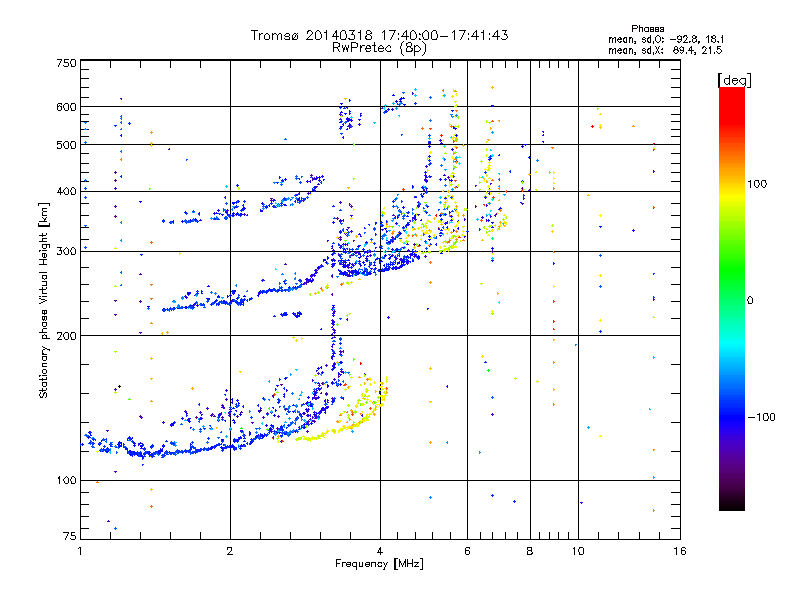Screen dimensions: 800x600
Task: Click the '8' frequency axis label
Action: (530, 551)
